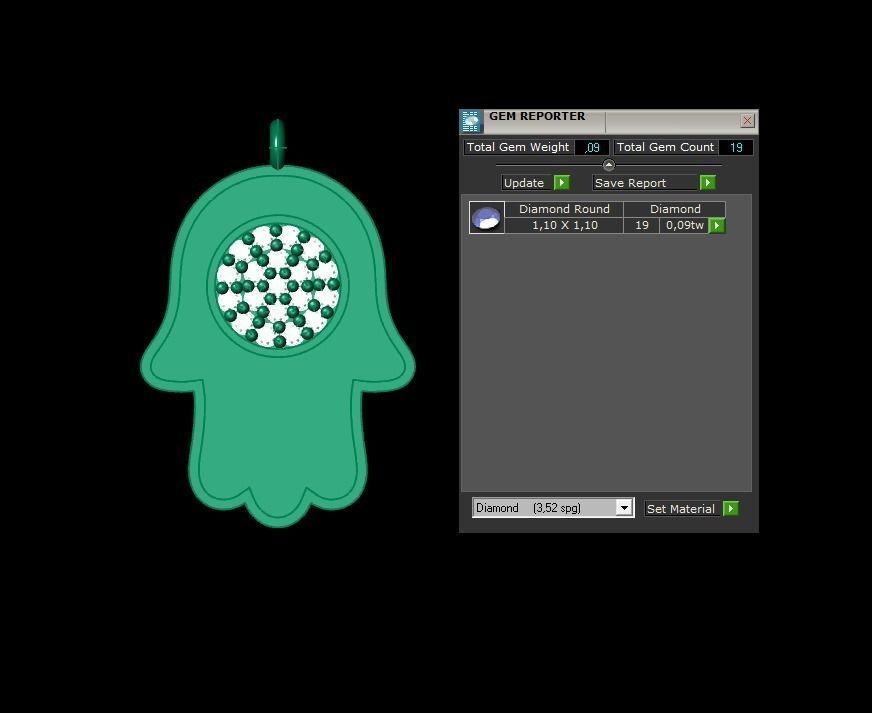Viewport: 872px width, 713px height.
Task: Click green arrow beside 0,09tw
Action: tap(717, 225)
